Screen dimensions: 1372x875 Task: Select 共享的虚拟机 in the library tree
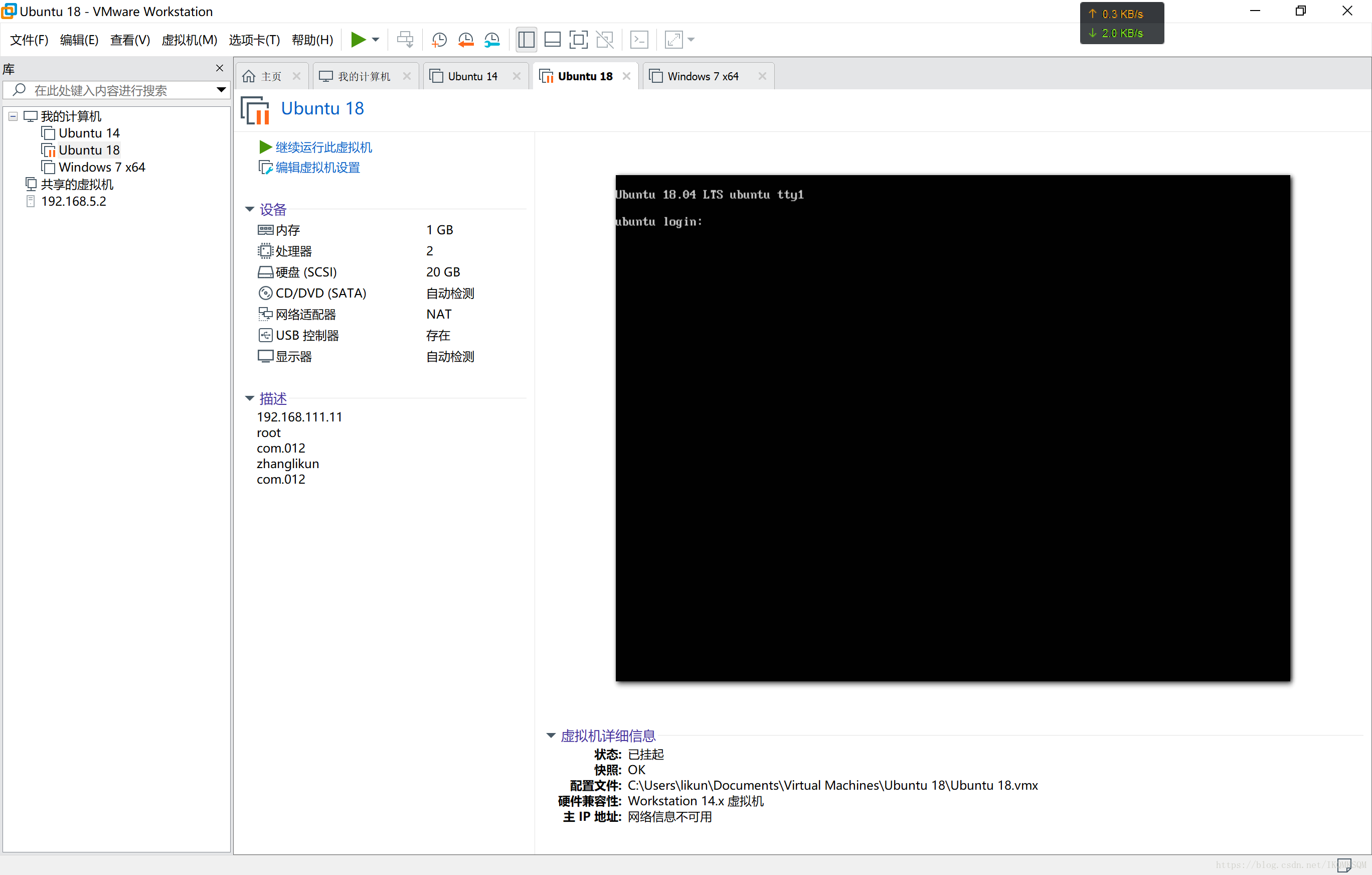[x=69, y=184]
